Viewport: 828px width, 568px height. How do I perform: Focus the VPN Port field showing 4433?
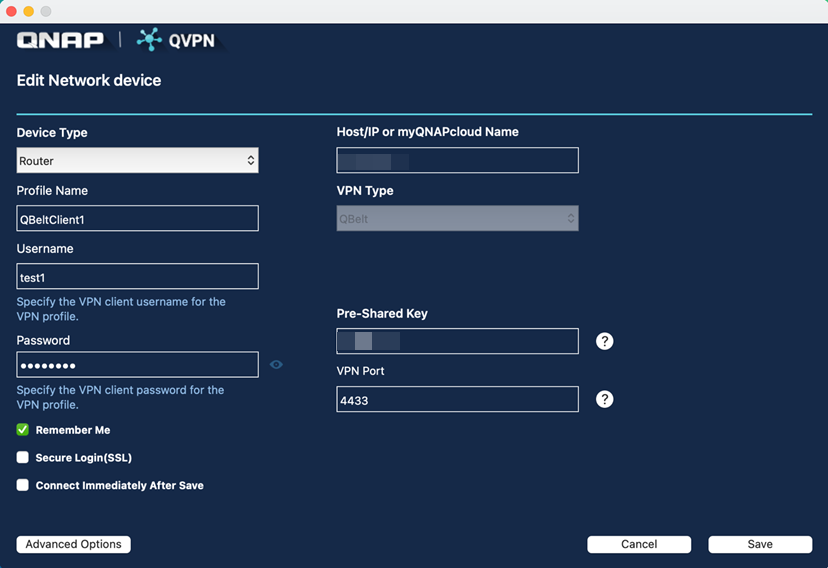[x=457, y=400]
